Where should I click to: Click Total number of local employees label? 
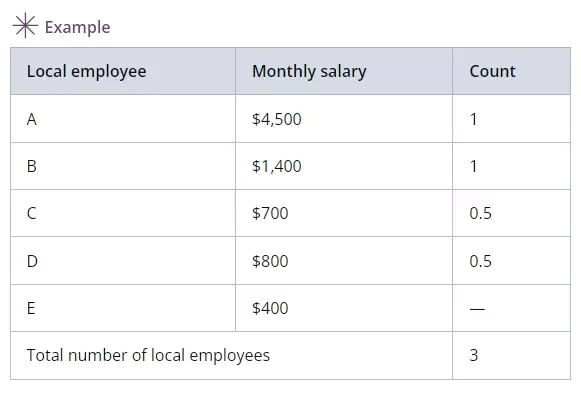pos(148,355)
